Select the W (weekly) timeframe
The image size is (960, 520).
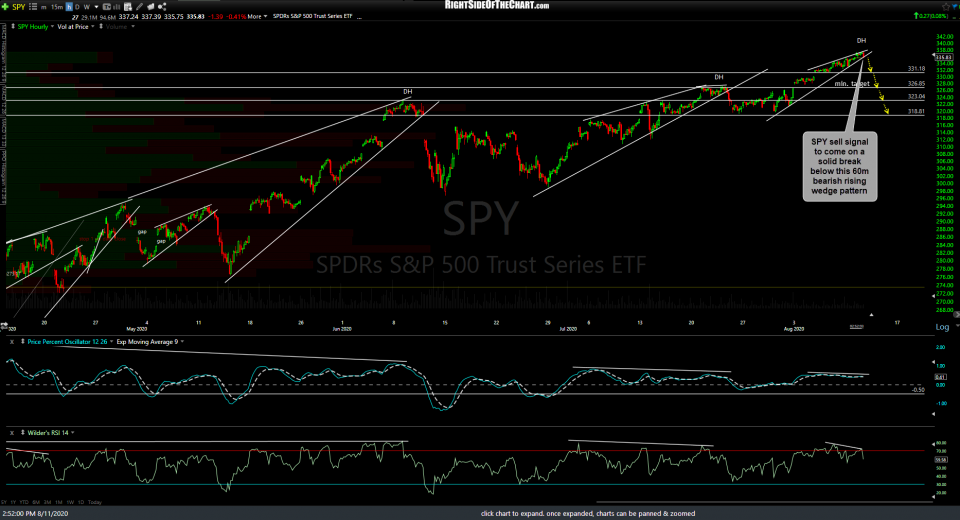[87, 7]
